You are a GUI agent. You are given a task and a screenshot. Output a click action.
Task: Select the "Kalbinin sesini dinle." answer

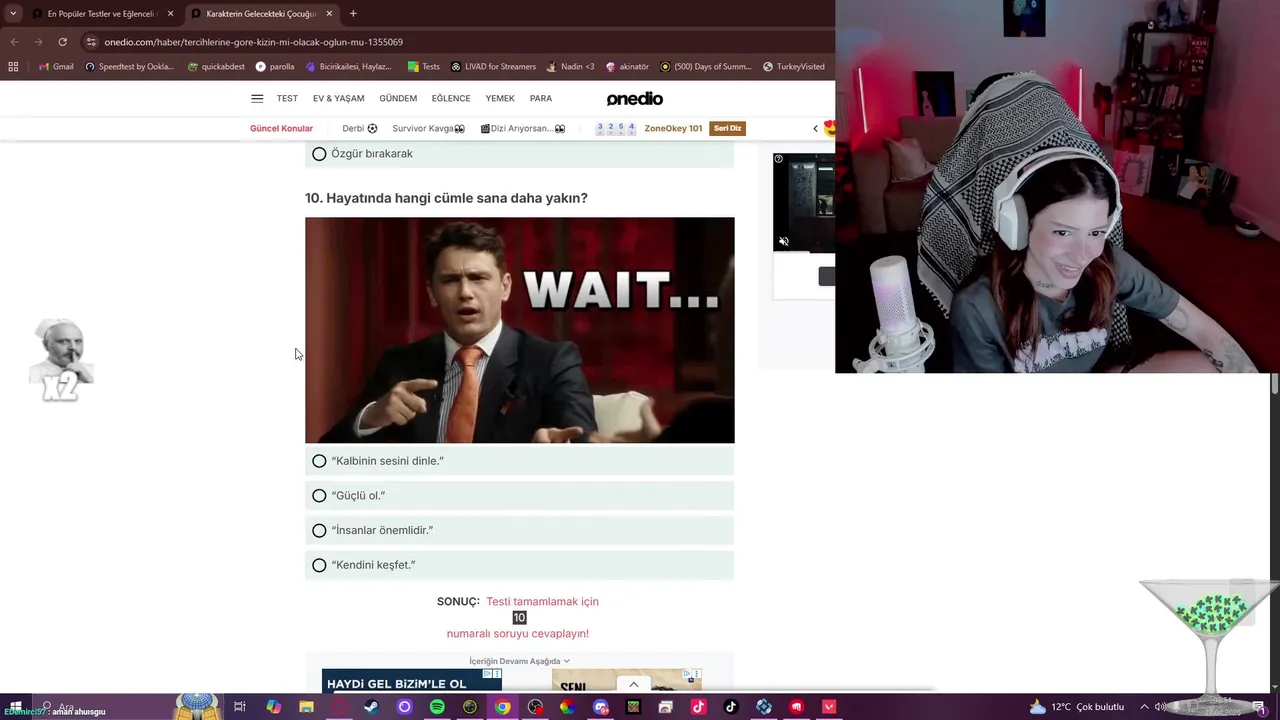520,461
